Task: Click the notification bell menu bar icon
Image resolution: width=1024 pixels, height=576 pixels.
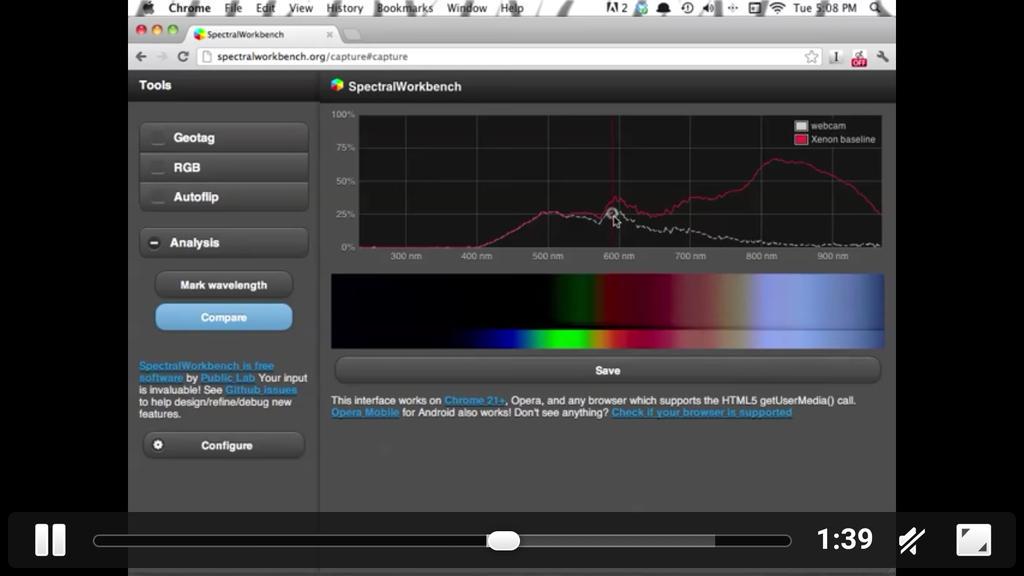Action: 664,8
